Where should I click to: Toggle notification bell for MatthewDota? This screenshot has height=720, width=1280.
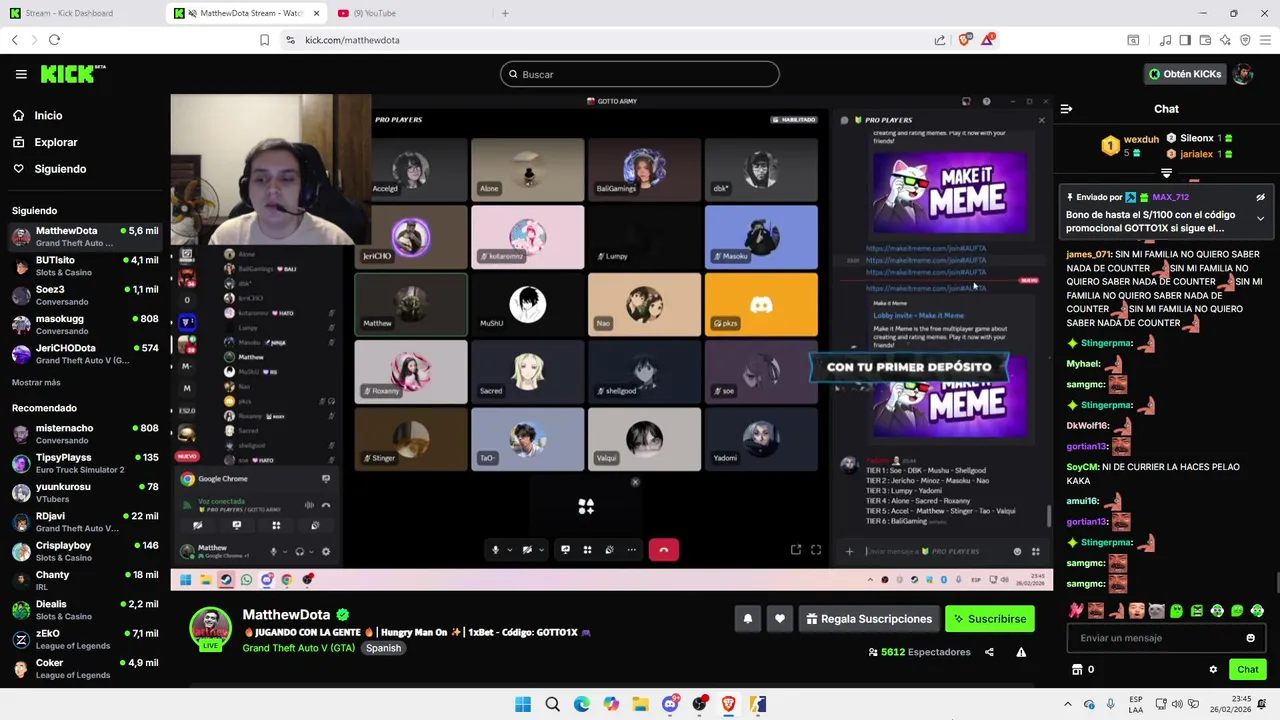tap(747, 619)
